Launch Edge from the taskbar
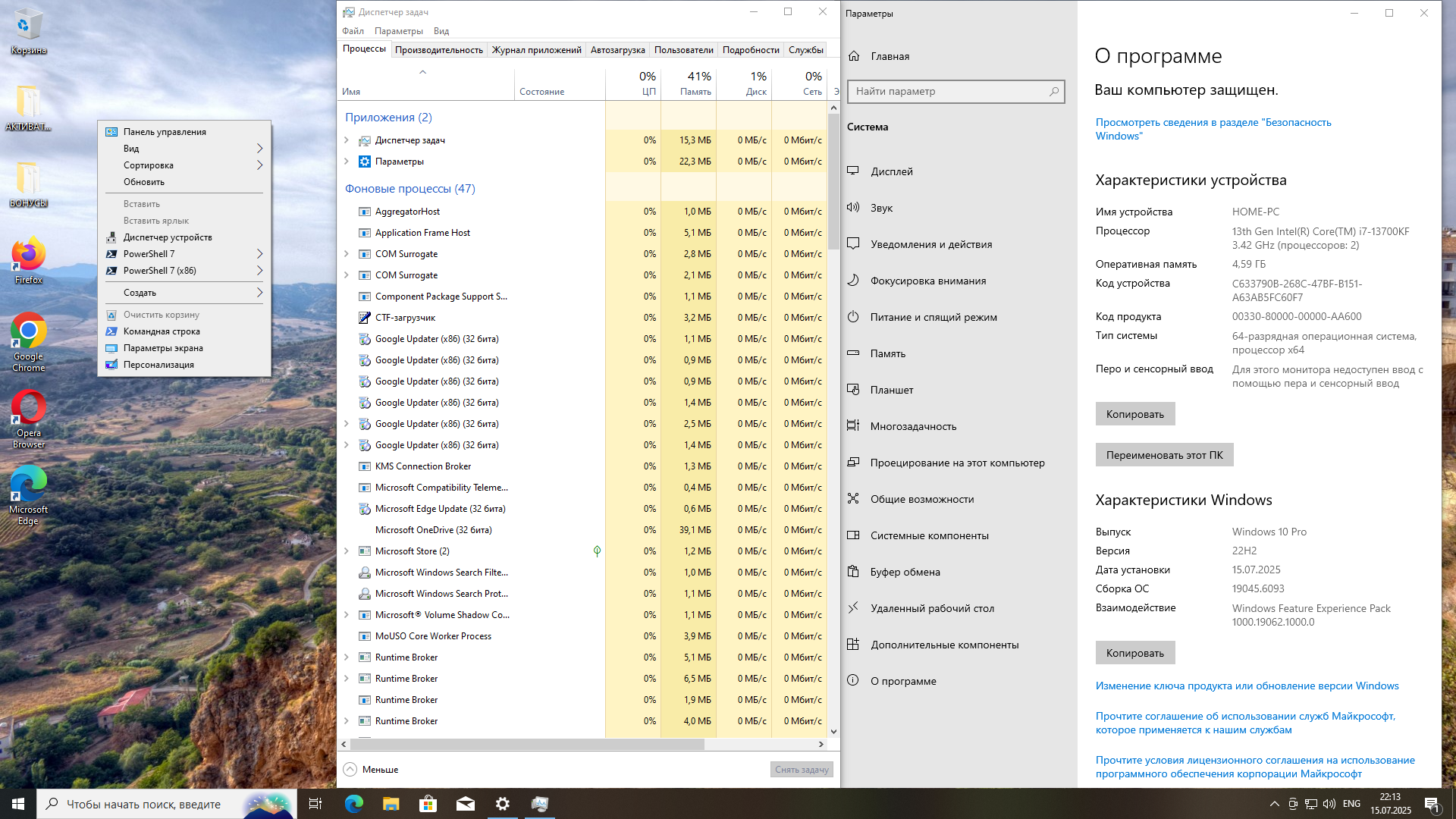 (x=354, y=804)
